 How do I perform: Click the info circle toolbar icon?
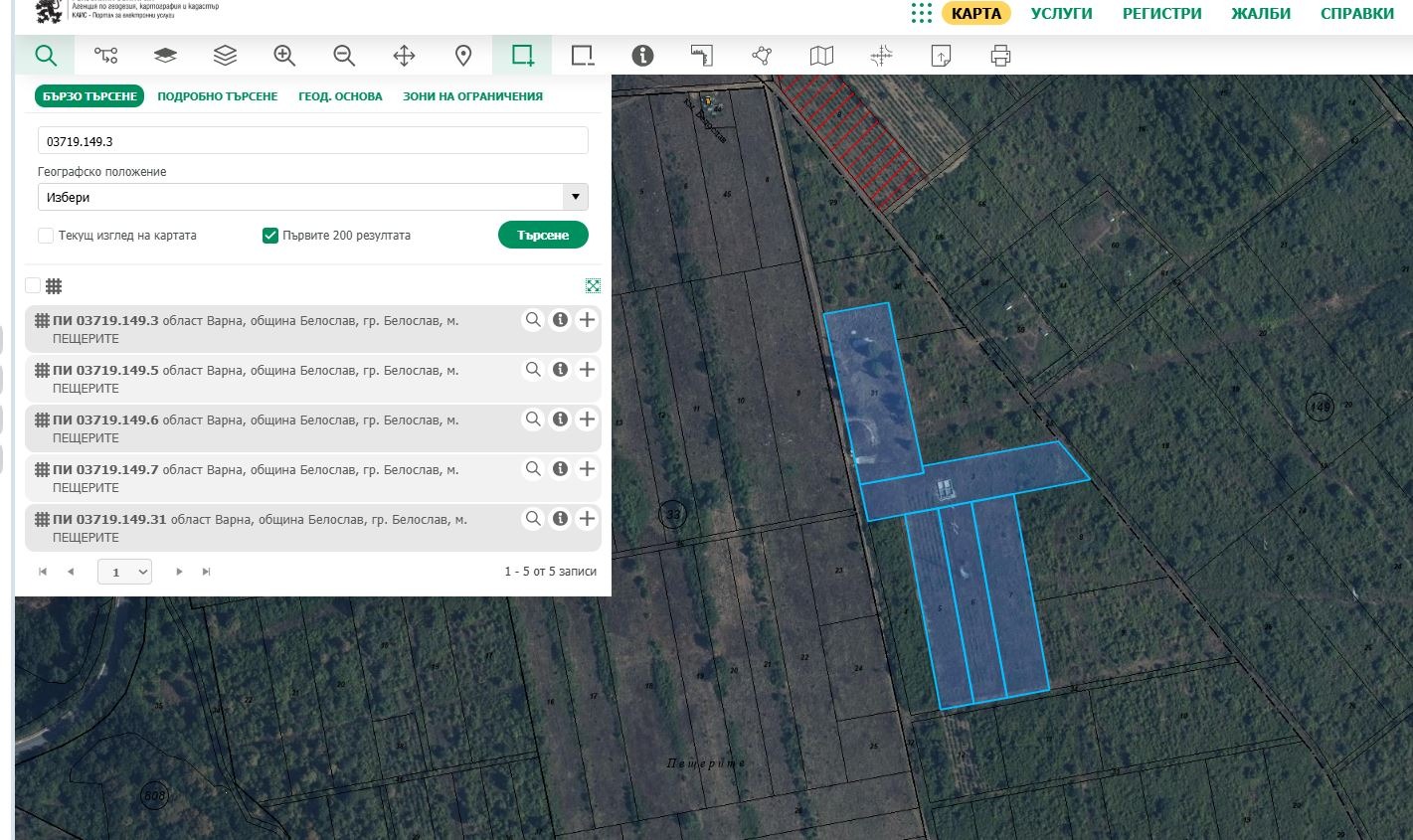pyautogui.click(x=642, y=56)
